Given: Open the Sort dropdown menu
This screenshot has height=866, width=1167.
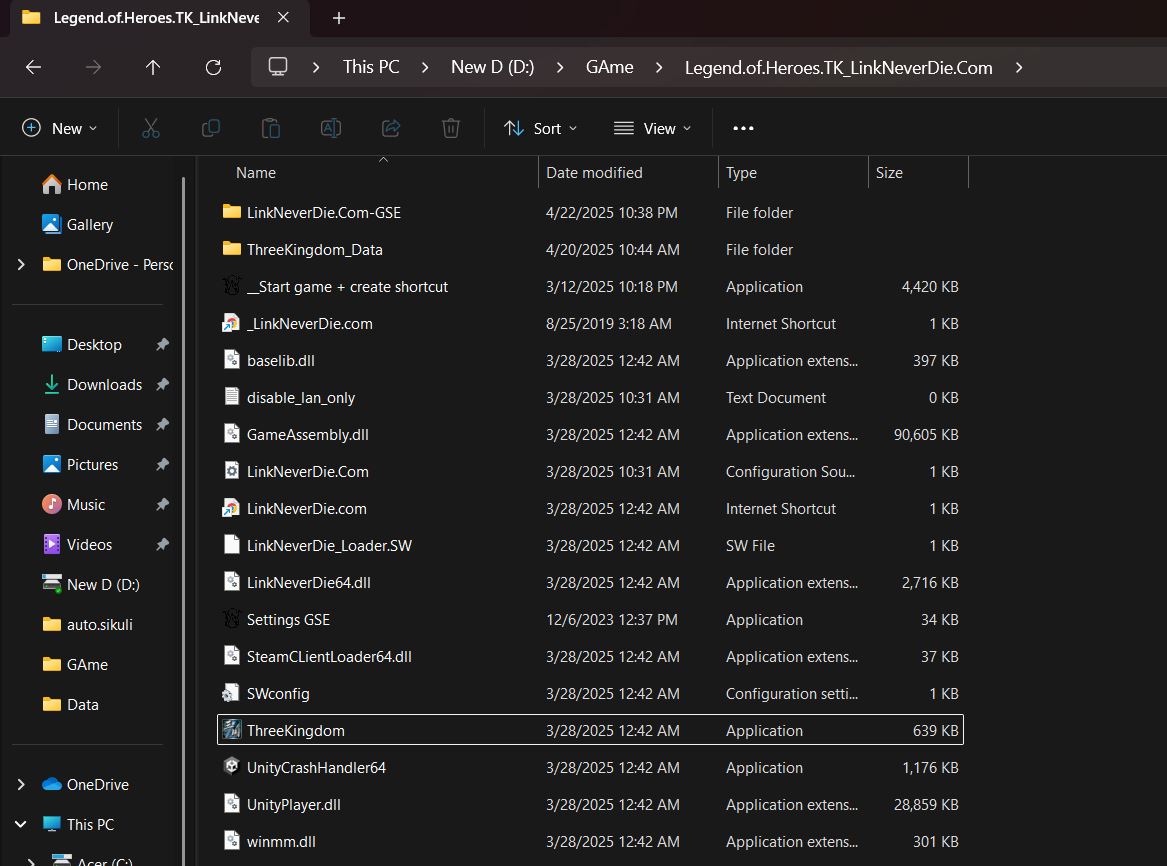Looking at the screenshot, I should point(541,128).
